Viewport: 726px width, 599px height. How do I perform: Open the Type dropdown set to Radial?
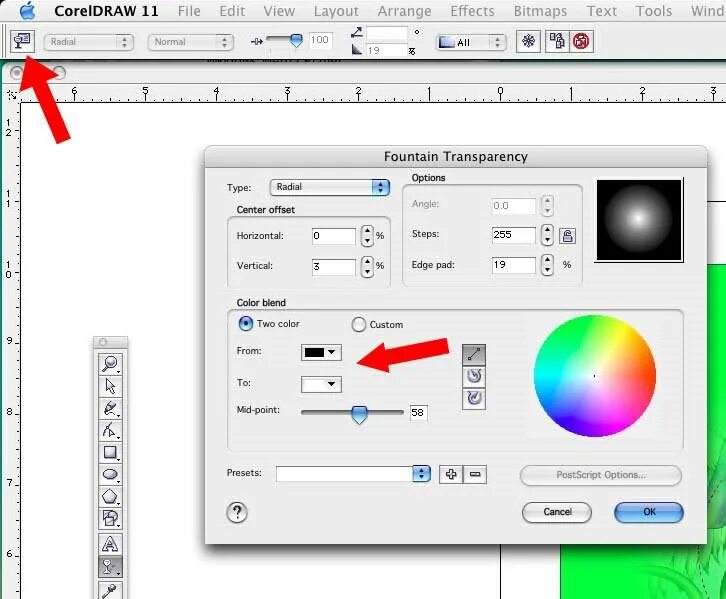[x=330, y=187]
